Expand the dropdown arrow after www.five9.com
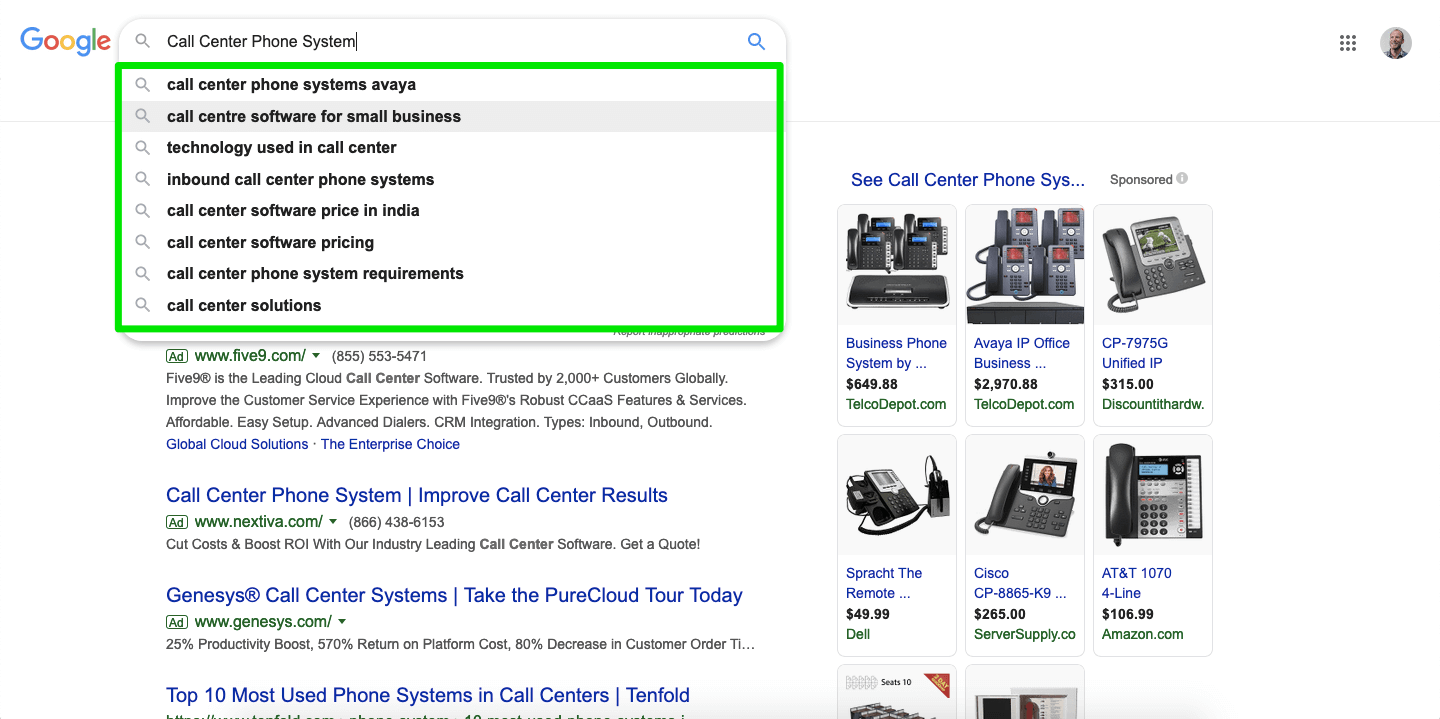This screenshot has width=1440, height=719. point(316,356)
